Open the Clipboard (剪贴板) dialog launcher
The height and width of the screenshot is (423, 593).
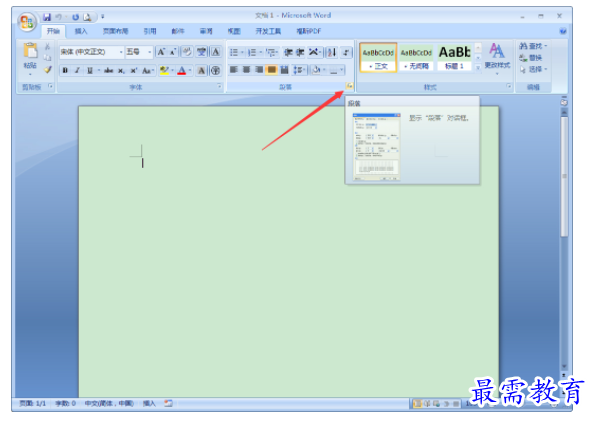coord(50,87)
